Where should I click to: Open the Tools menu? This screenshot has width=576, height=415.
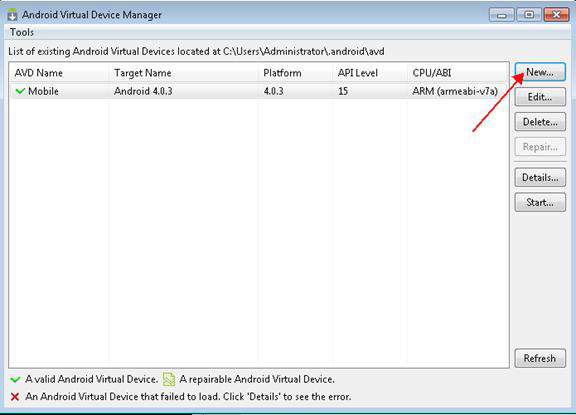pos(22,32)
